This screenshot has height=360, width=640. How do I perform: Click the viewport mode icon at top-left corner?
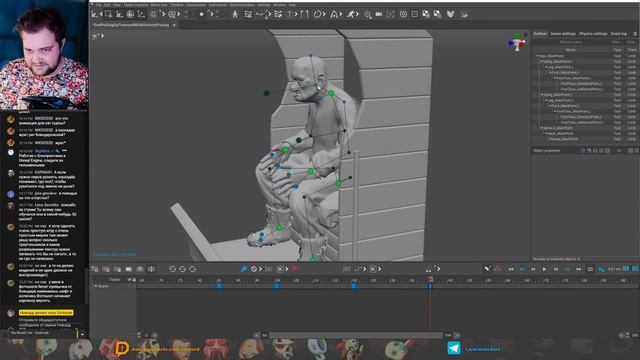point(96,36)
